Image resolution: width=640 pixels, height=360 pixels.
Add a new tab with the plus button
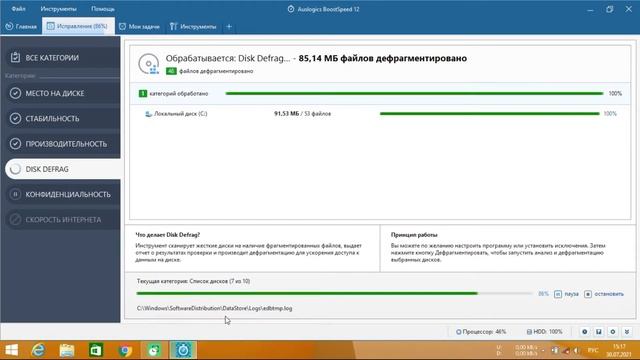229,27
